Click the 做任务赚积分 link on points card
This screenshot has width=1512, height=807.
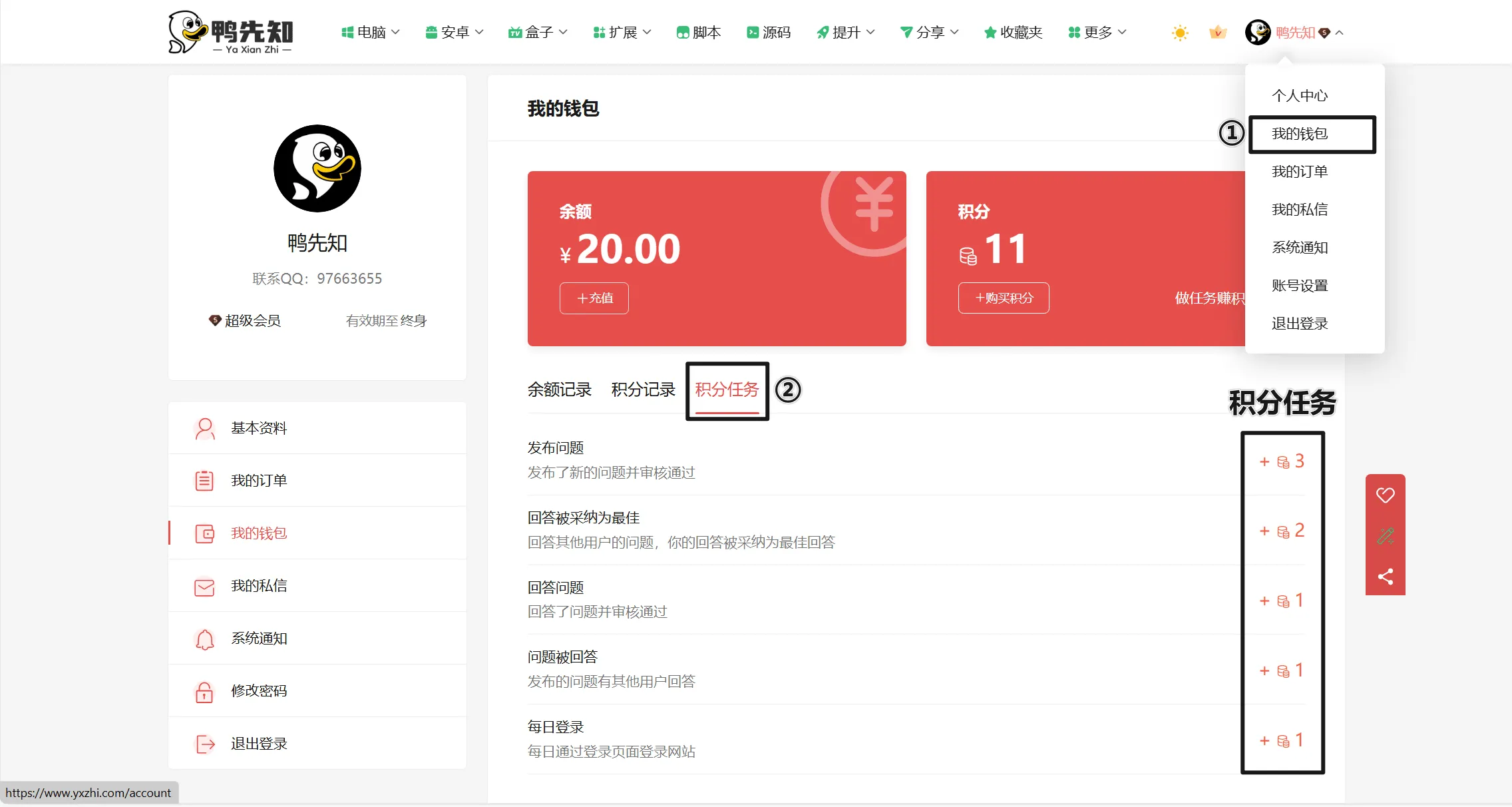[1210, 298]
